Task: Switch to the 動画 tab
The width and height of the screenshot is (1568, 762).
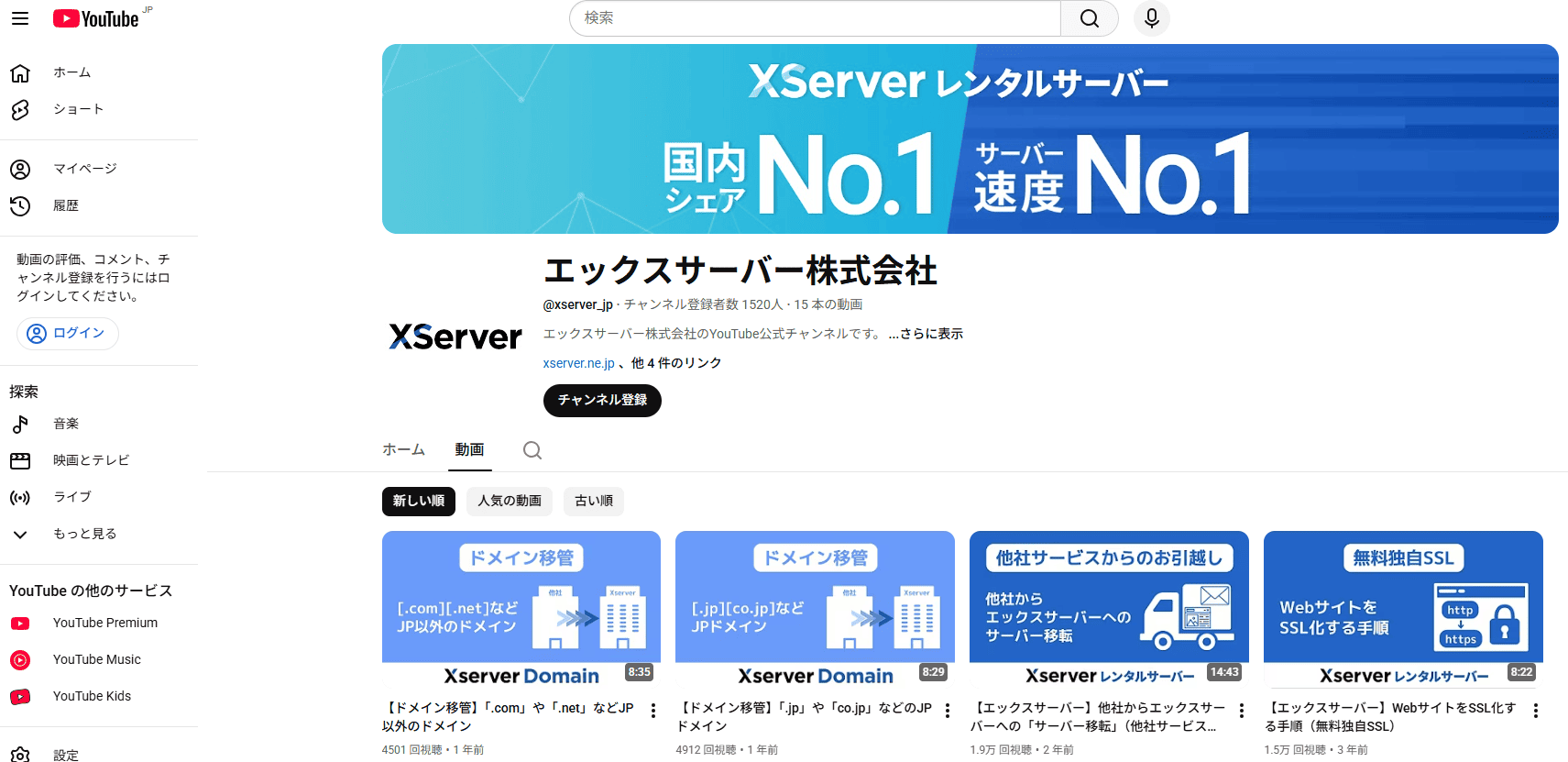Action: (x=469, y=449)
